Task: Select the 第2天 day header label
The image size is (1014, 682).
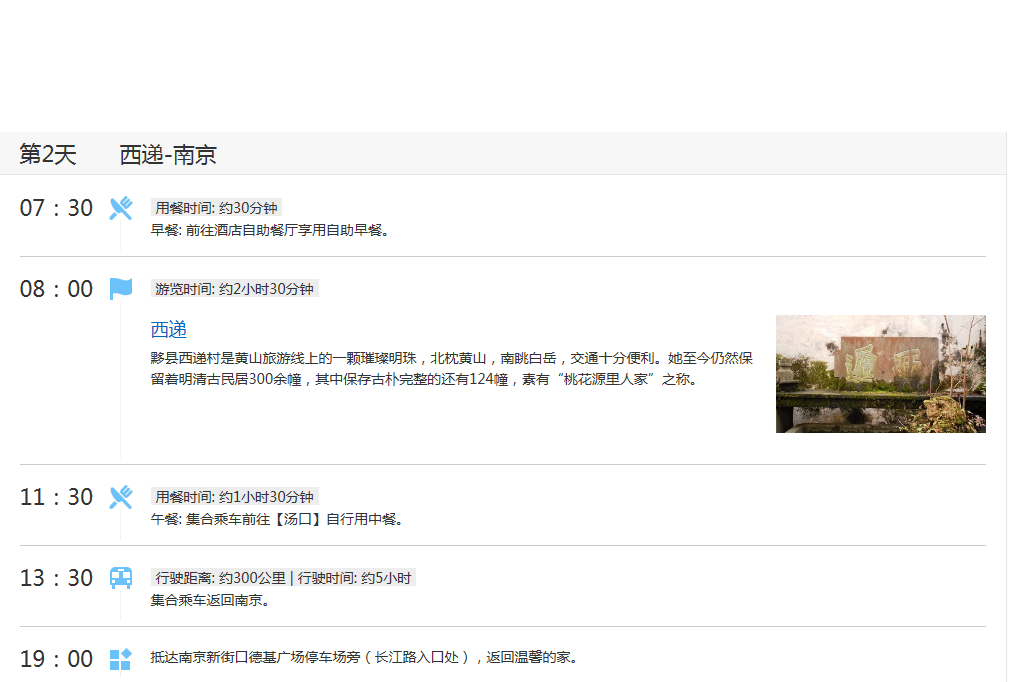Action: point(48,155)
